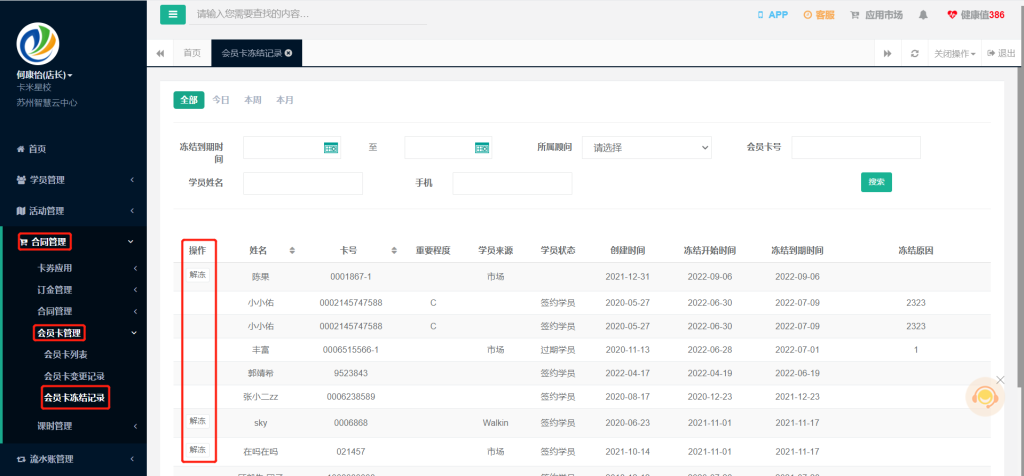Click the 冻结到期时间 end date field
This screenshot has height=476, width=1024.
[x=448, y=148]
